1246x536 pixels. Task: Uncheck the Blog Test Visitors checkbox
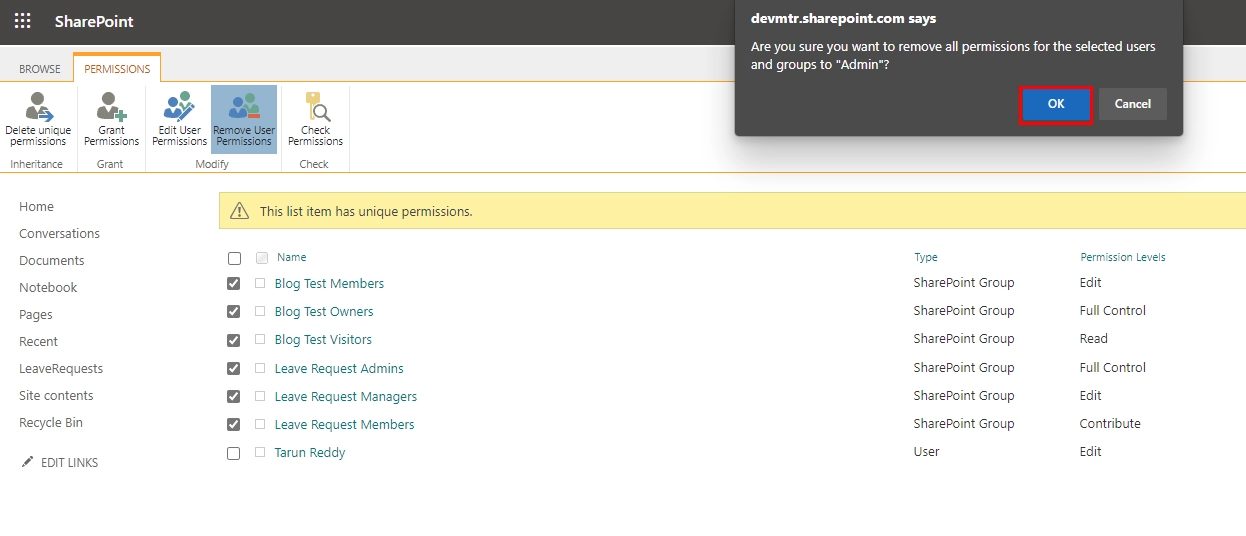(234, 340)
